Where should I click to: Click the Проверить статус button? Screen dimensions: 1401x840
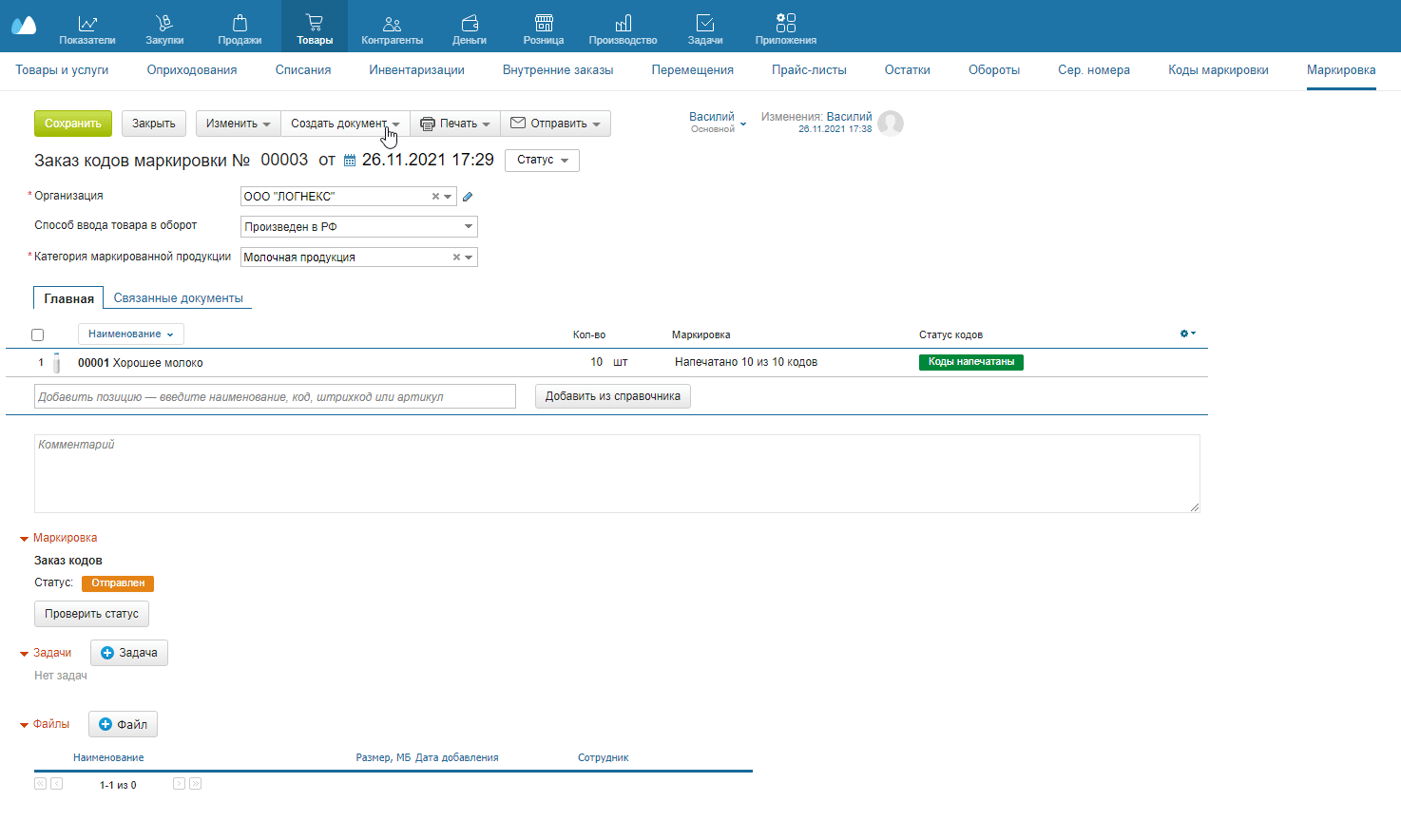point(91,614)
